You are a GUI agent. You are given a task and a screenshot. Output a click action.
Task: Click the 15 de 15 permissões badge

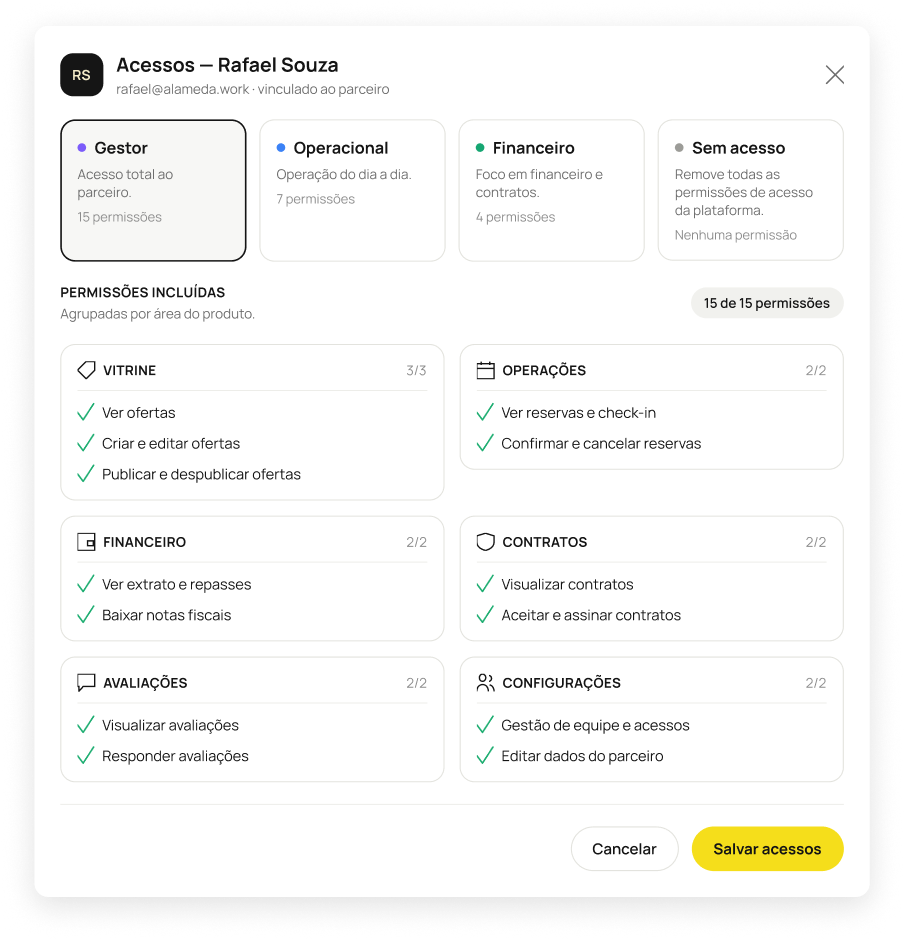click(x=767, y=303)
